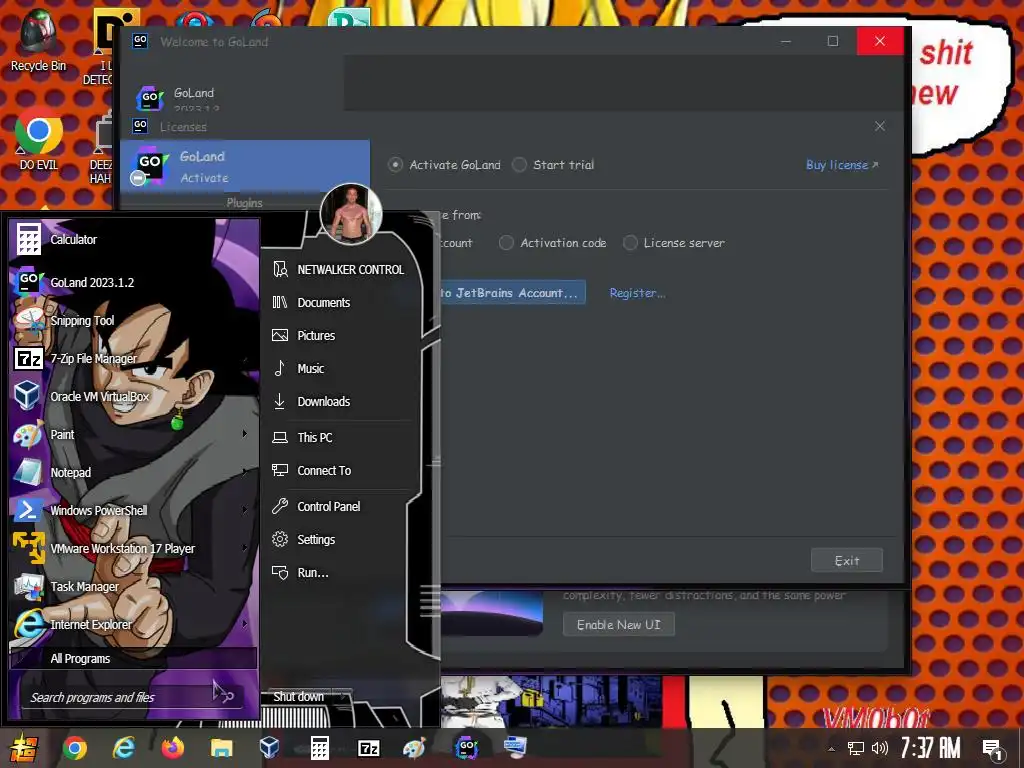This screenshot has height=768, width=1024.
Task: Open shut down options arrow
Action: [x=342, y=697]
